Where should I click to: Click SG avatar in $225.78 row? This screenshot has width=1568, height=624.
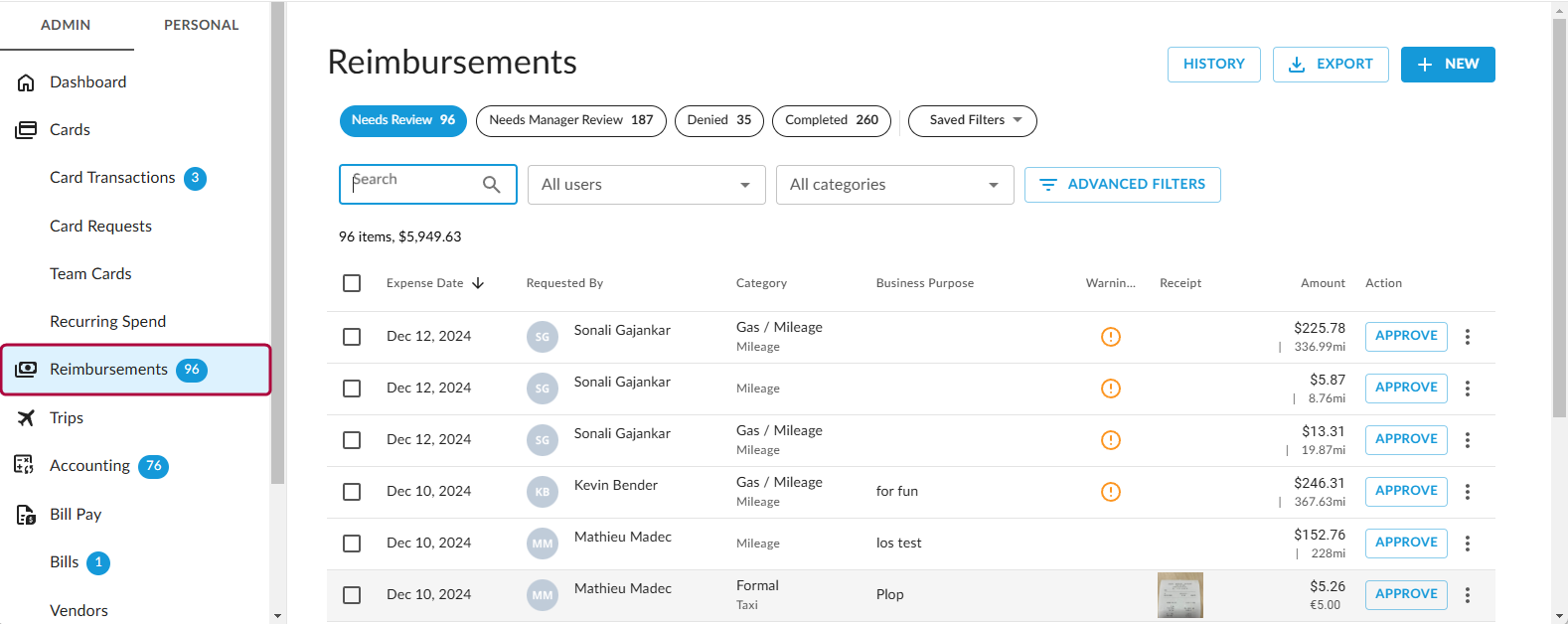pyautogui.click(x=543, y=337)
